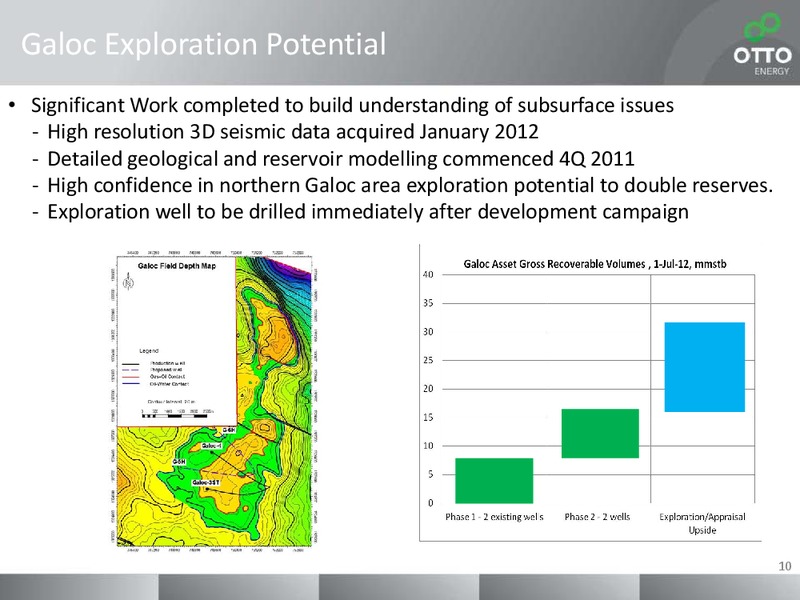Click the chart title 'Galoc Asset Gross Recoverable Volumes'
The image size is (800, 600).
595,264
